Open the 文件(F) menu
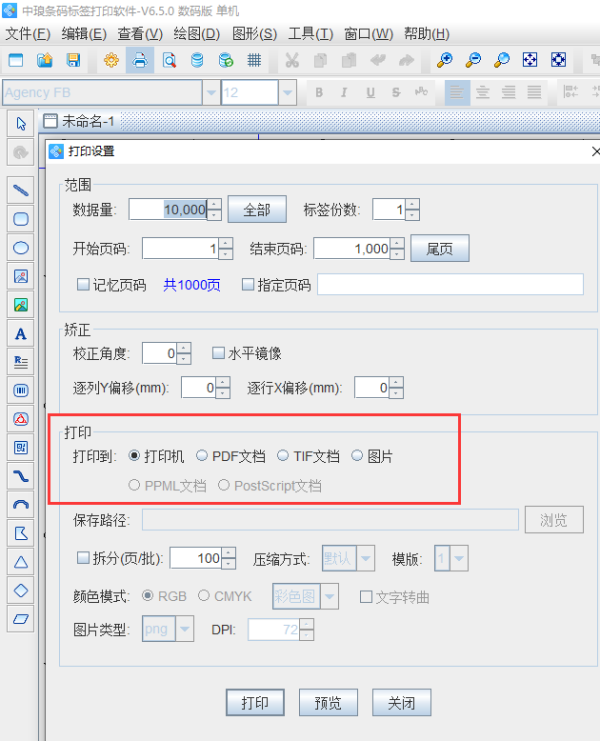This screenshot has width=600, height=741. coord(27,34)
